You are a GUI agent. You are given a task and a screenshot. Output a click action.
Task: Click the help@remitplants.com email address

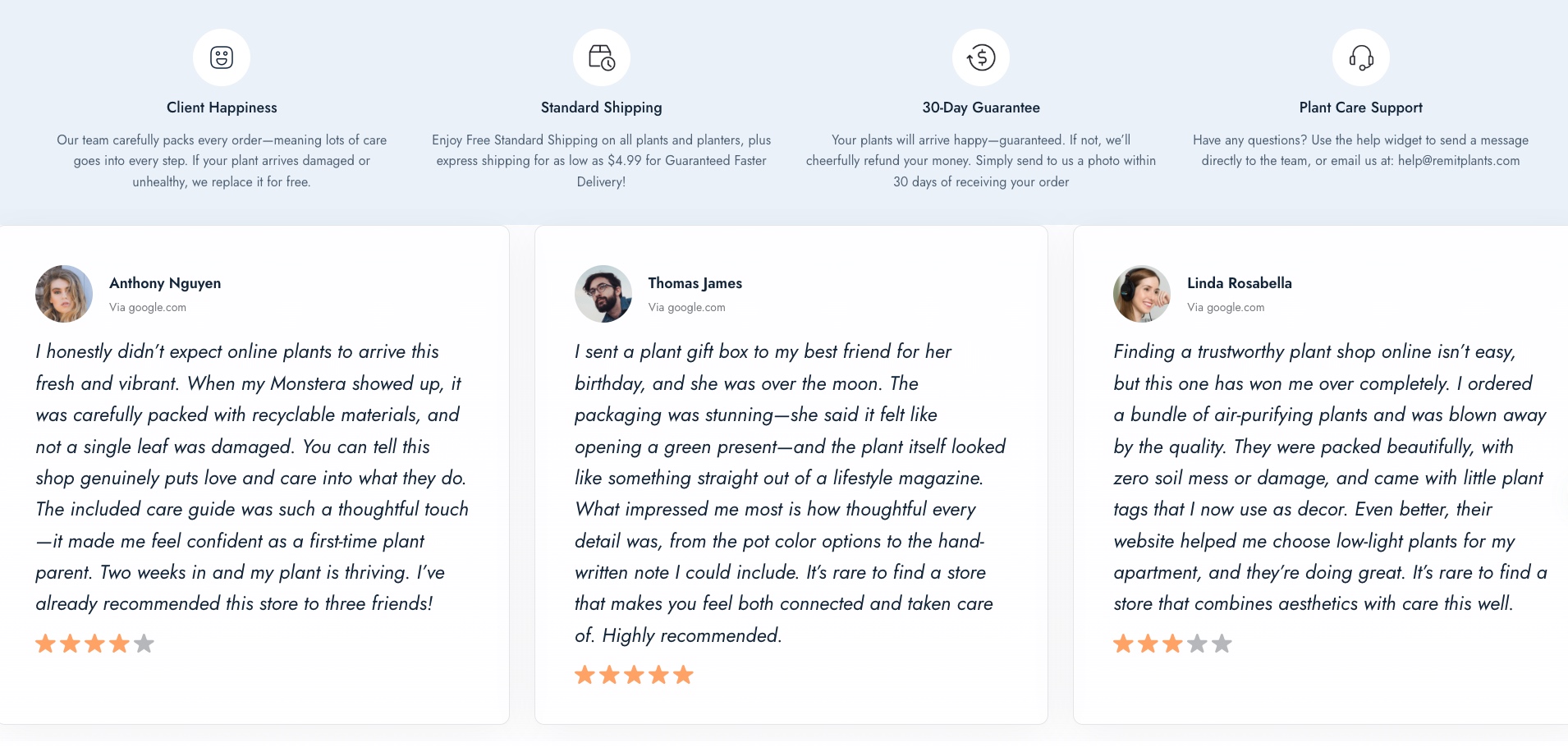[x=1459, y=161]
